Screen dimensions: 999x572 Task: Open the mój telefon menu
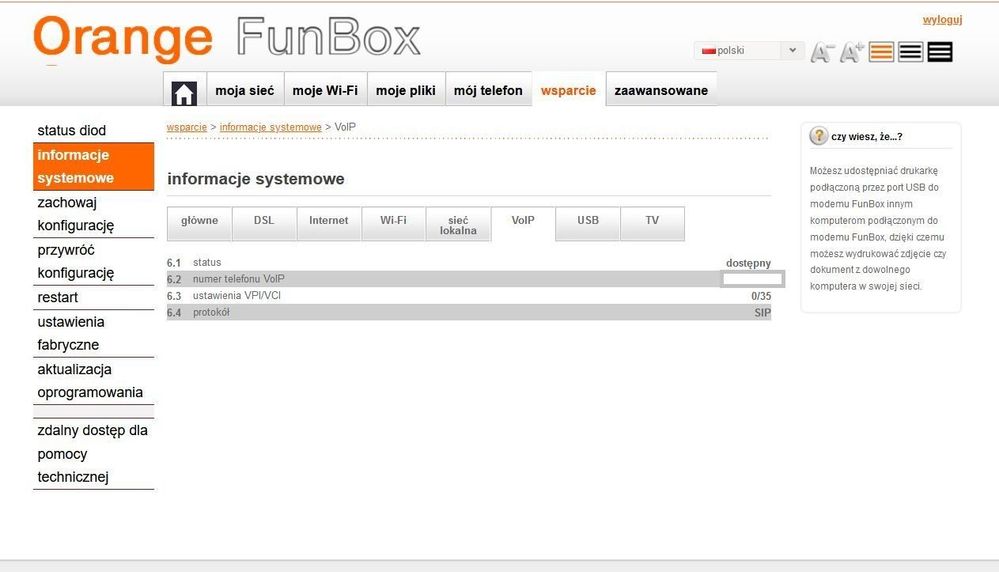point(488,90)
